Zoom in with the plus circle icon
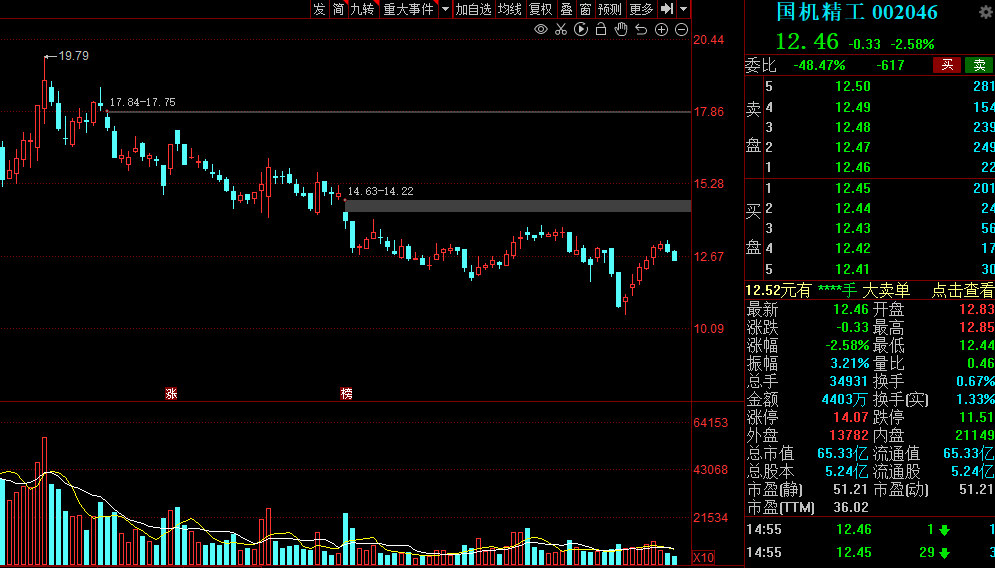 tap(661, 30)
